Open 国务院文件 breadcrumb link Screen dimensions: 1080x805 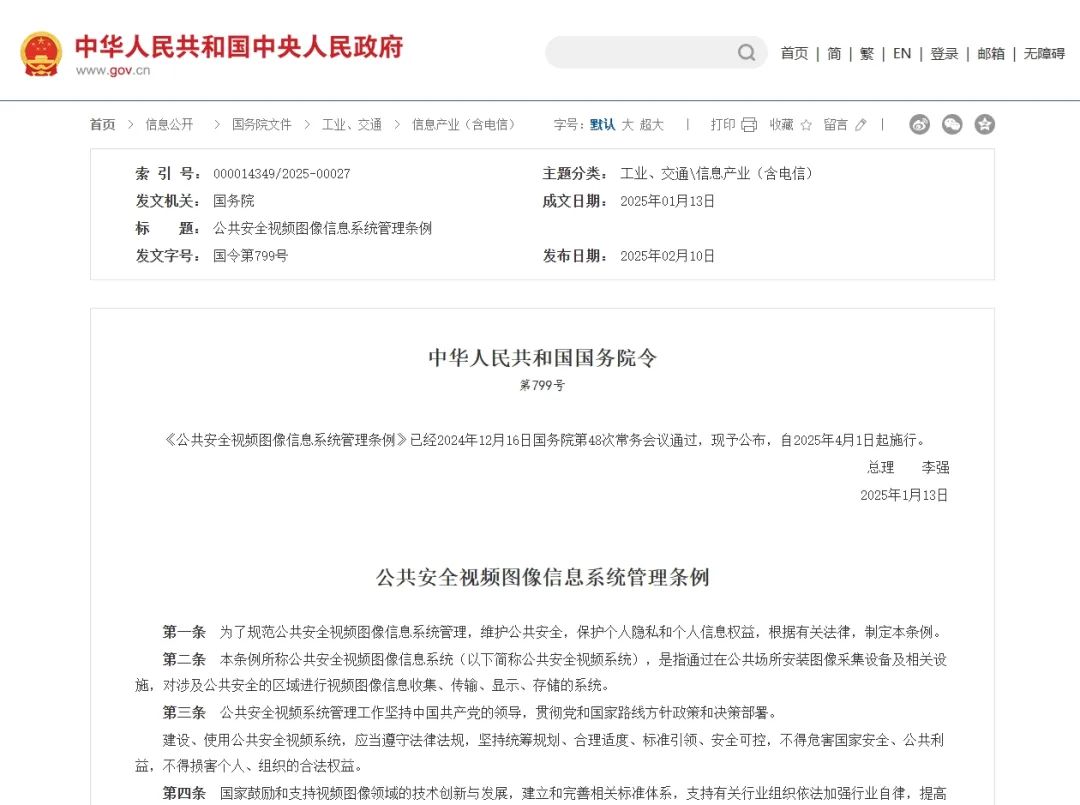(x=262, y=125)
